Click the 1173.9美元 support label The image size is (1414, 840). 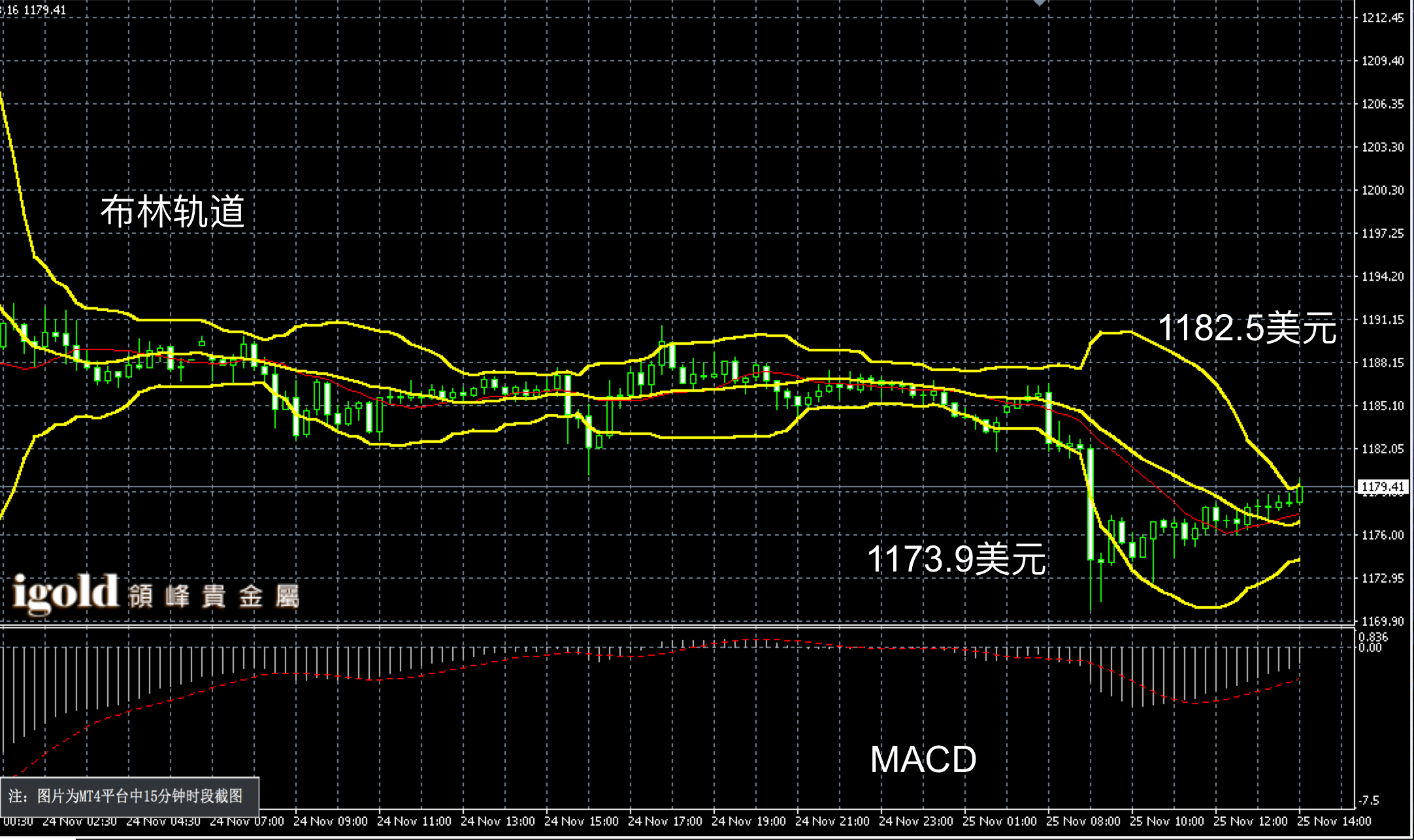click(956, 559)
